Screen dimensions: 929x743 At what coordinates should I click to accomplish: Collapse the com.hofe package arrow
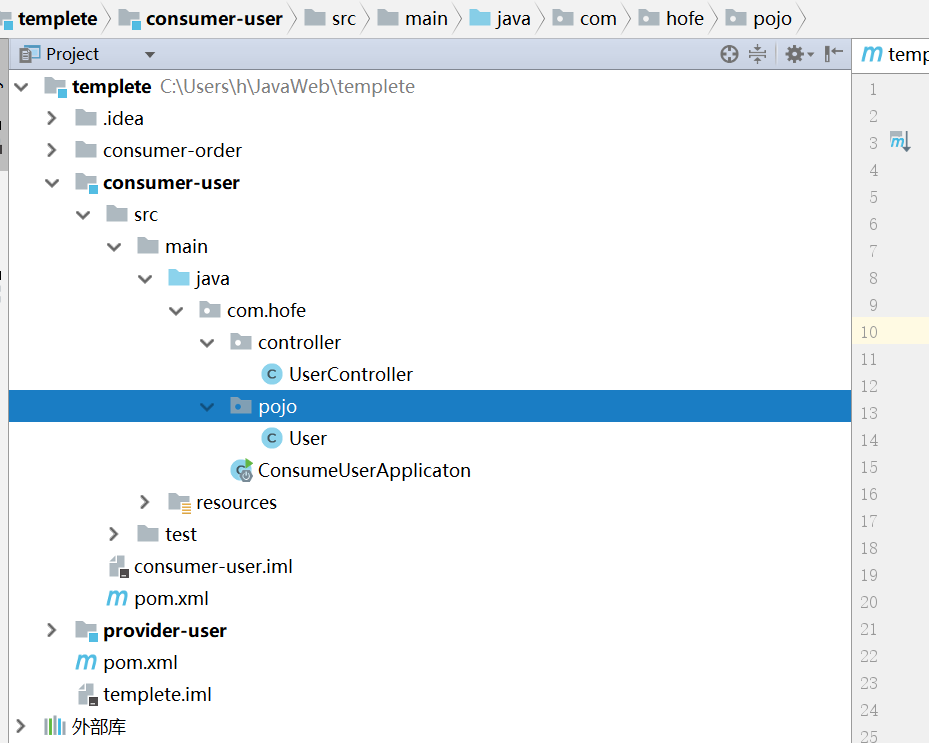(x=176, y=311)
